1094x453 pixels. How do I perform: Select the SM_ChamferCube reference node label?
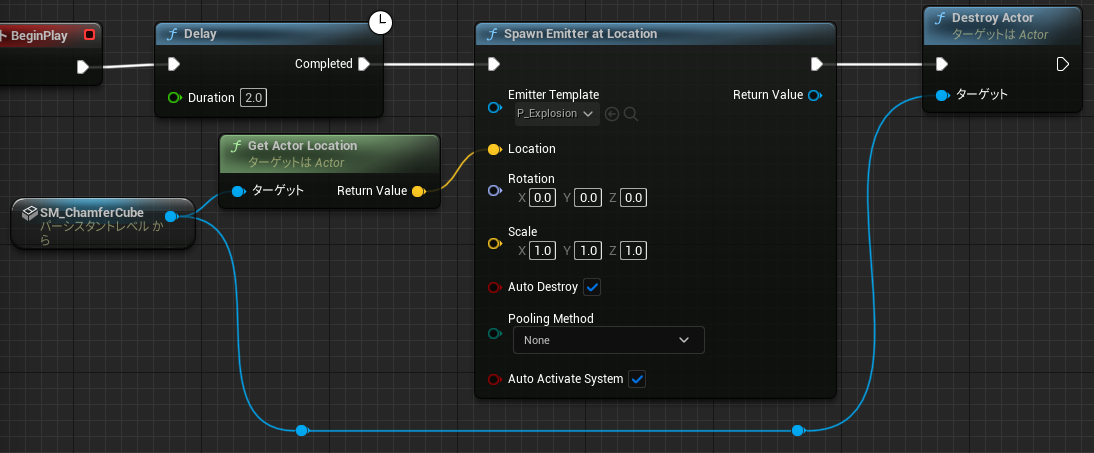click(91, 212)
